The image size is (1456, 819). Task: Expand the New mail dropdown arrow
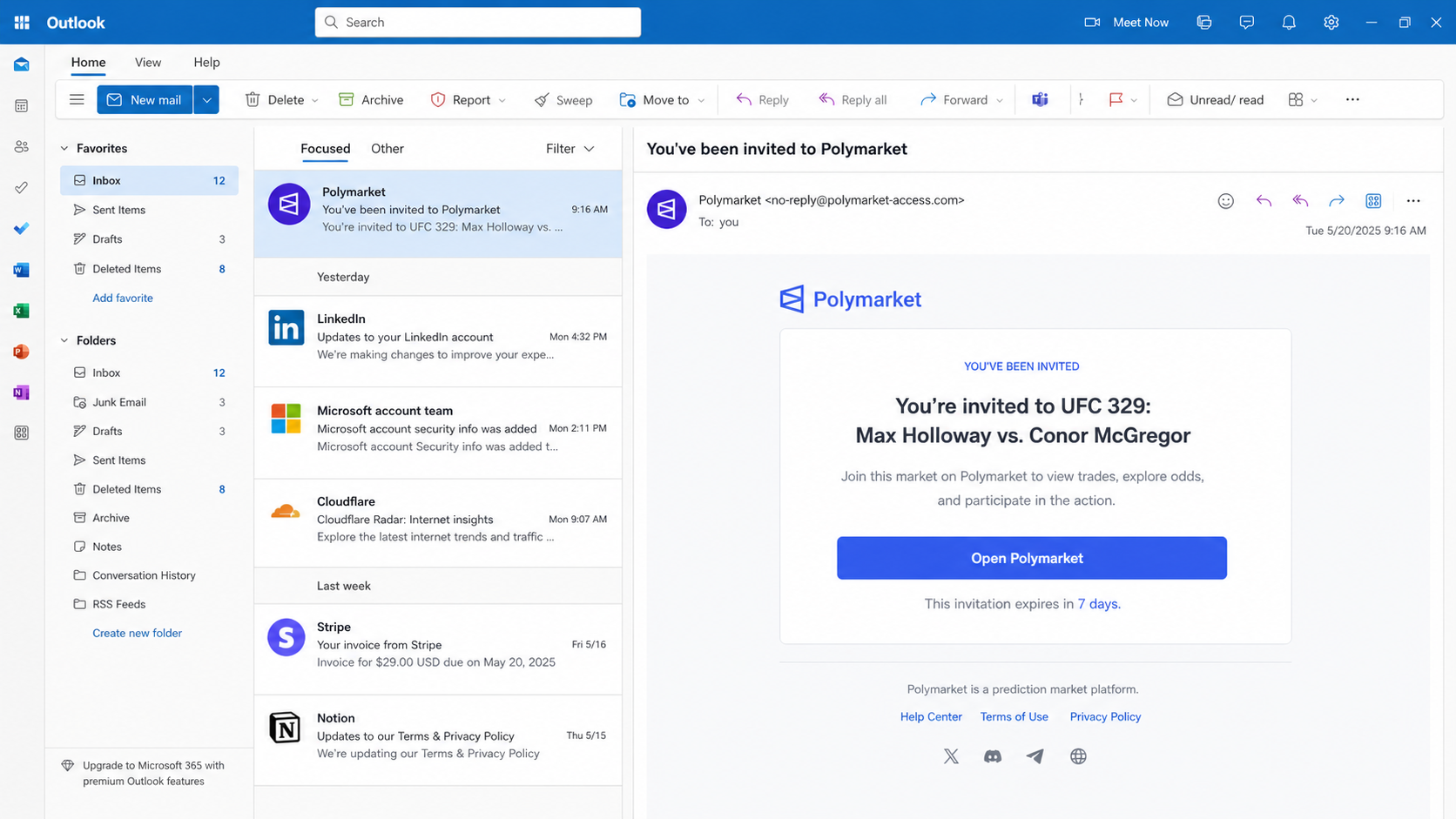click(x=206, y=99)
